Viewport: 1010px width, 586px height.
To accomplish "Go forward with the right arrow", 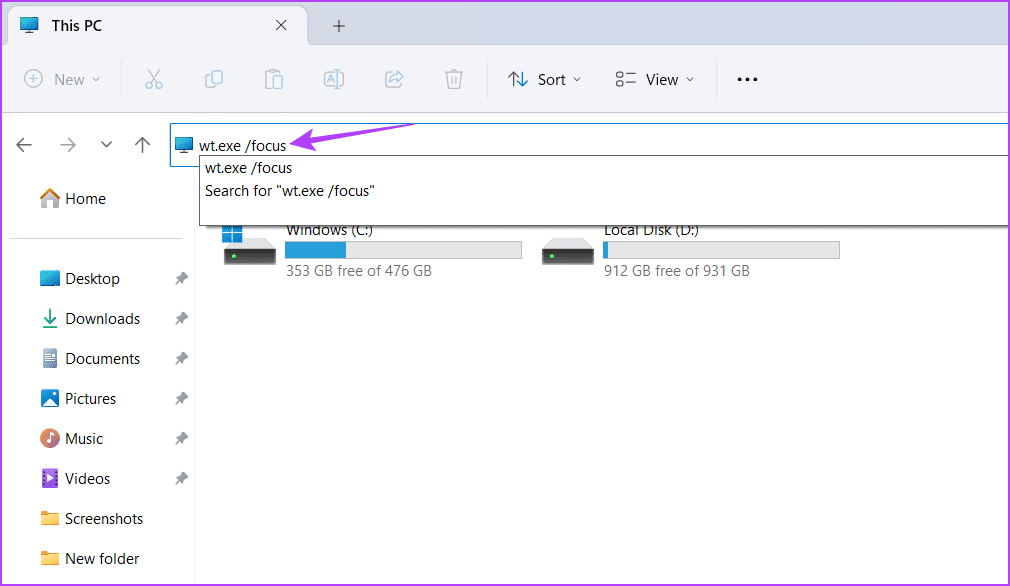I will point(68,145).
